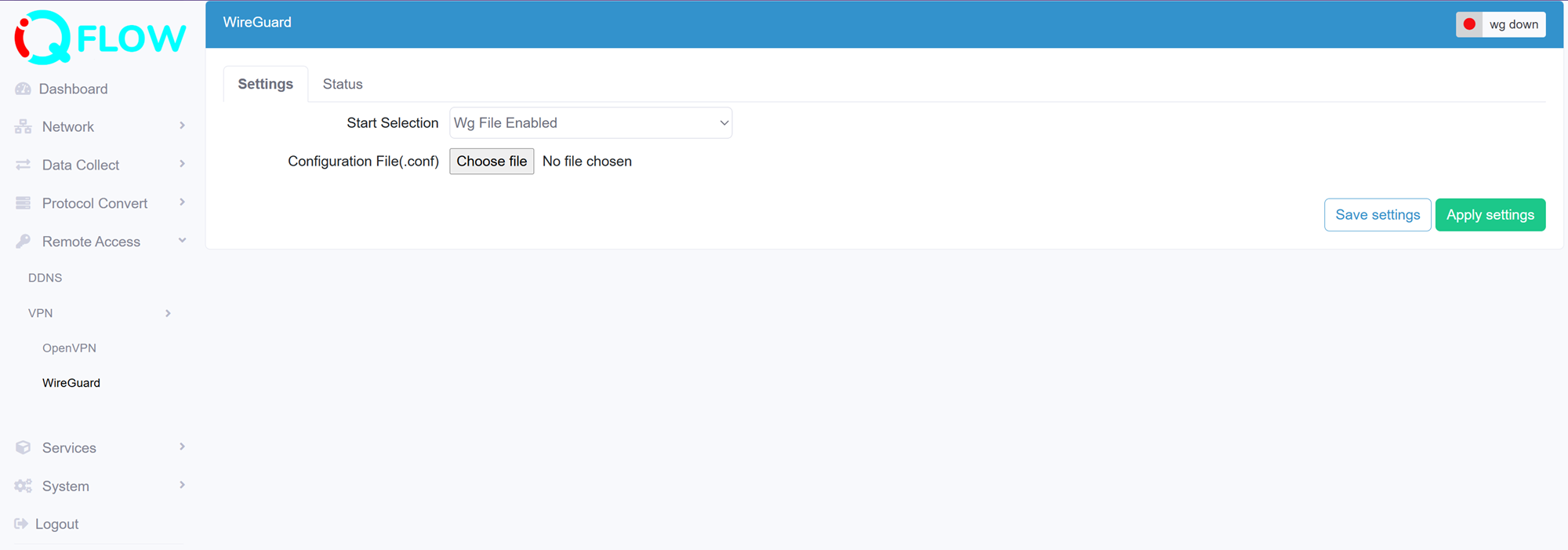Click the VPN submenu label

pos(41,313)
